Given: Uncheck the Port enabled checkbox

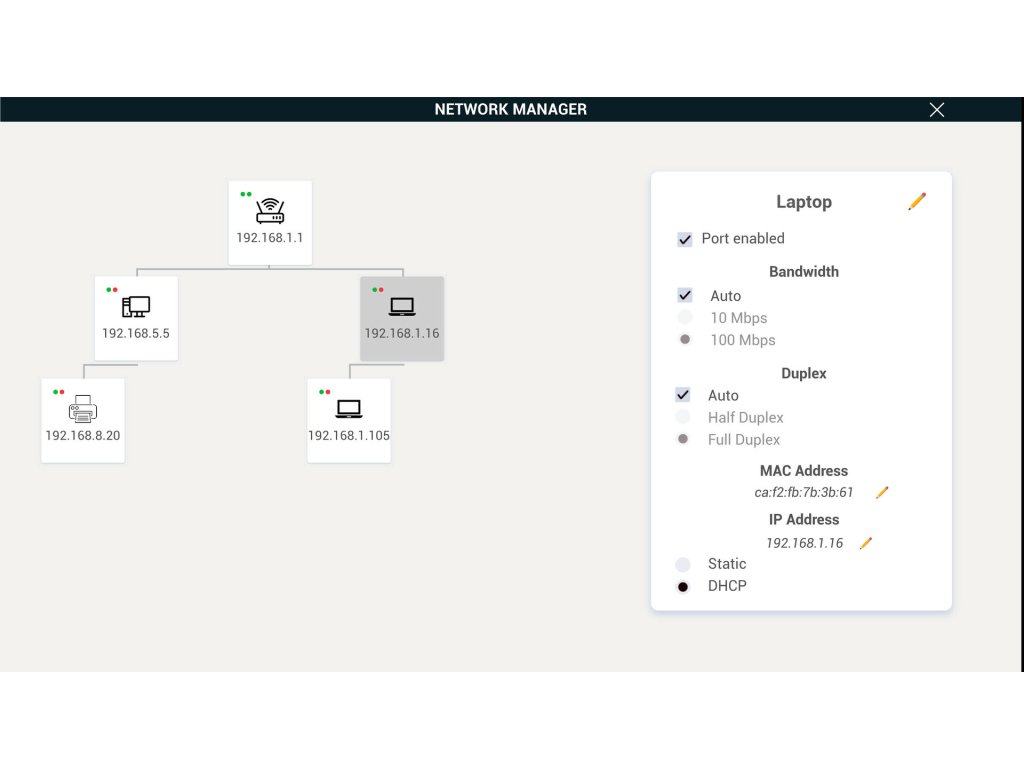Looking at the screenshot, I should [685, 239].
